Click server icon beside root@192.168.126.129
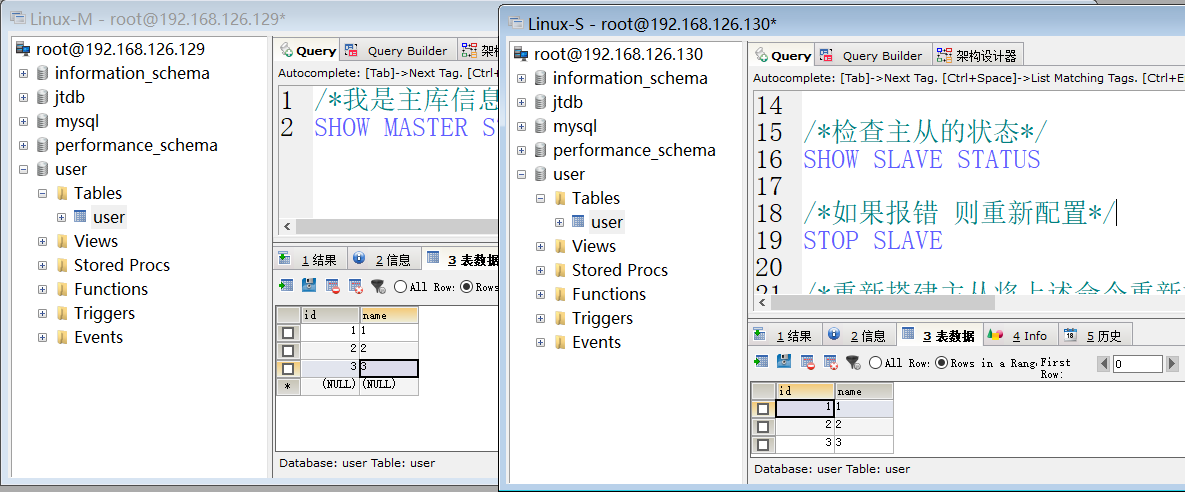This screenshot has height=492, width=1185. tap(23, 50)
